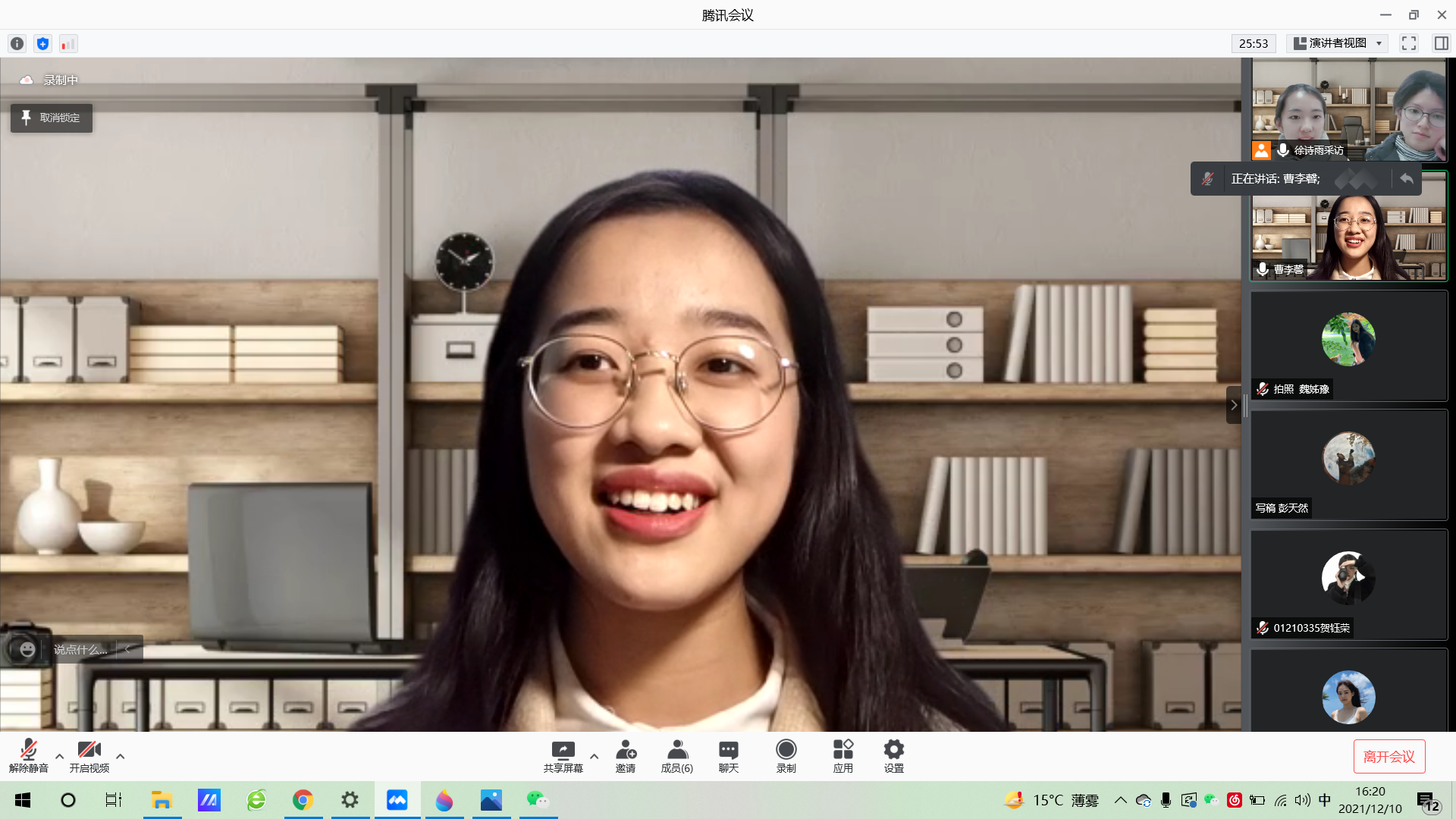Click the blue security shield icon
The image size is (1456, 819).
tap(42, 44)
